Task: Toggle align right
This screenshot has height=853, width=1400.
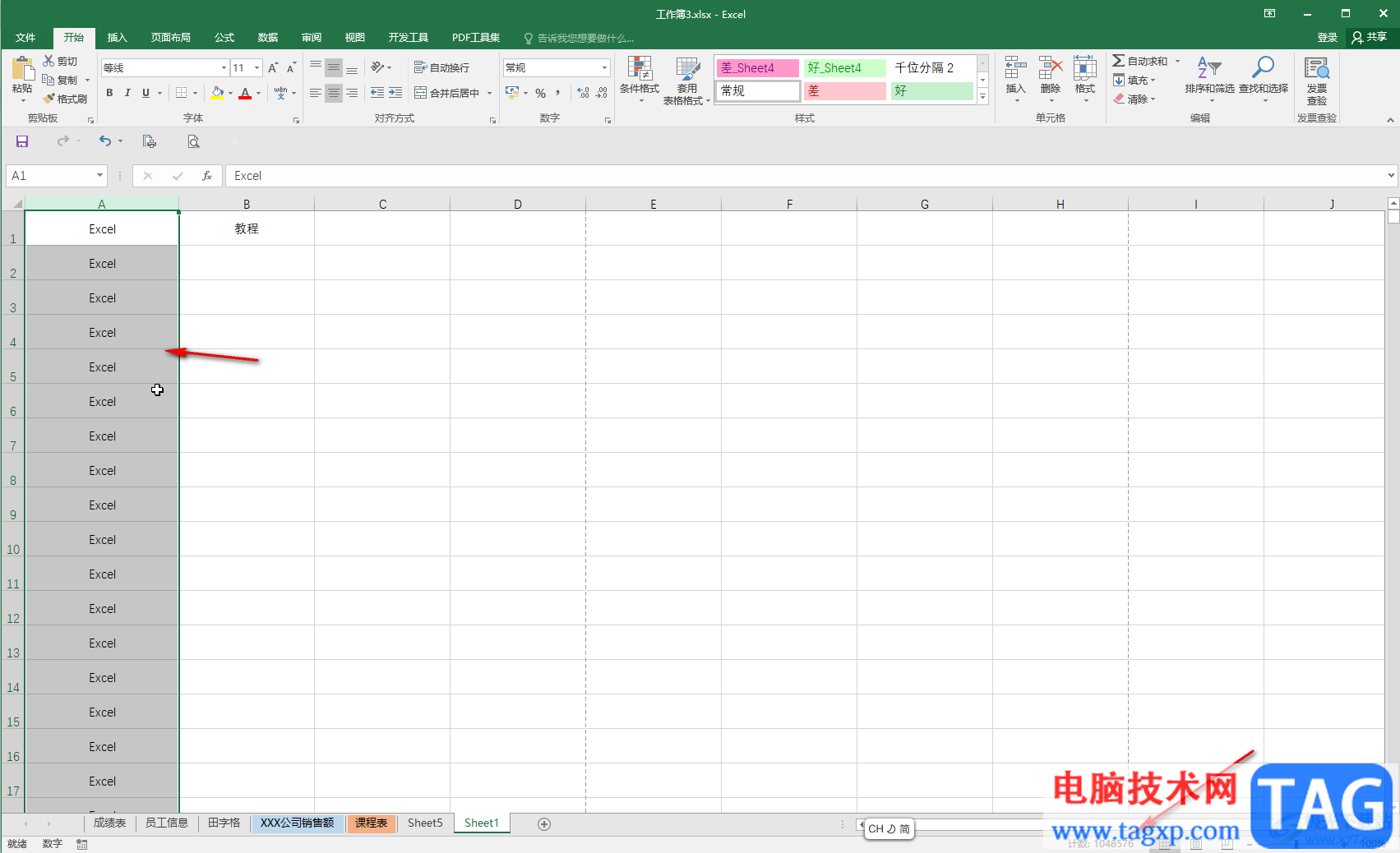Action: tap(352, 94)
